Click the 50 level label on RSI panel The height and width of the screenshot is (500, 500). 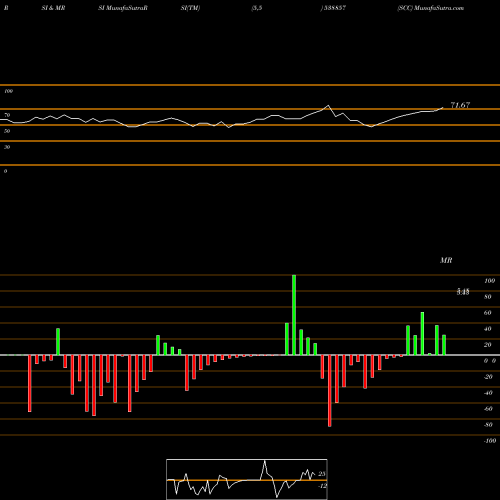tap(7, 131)
